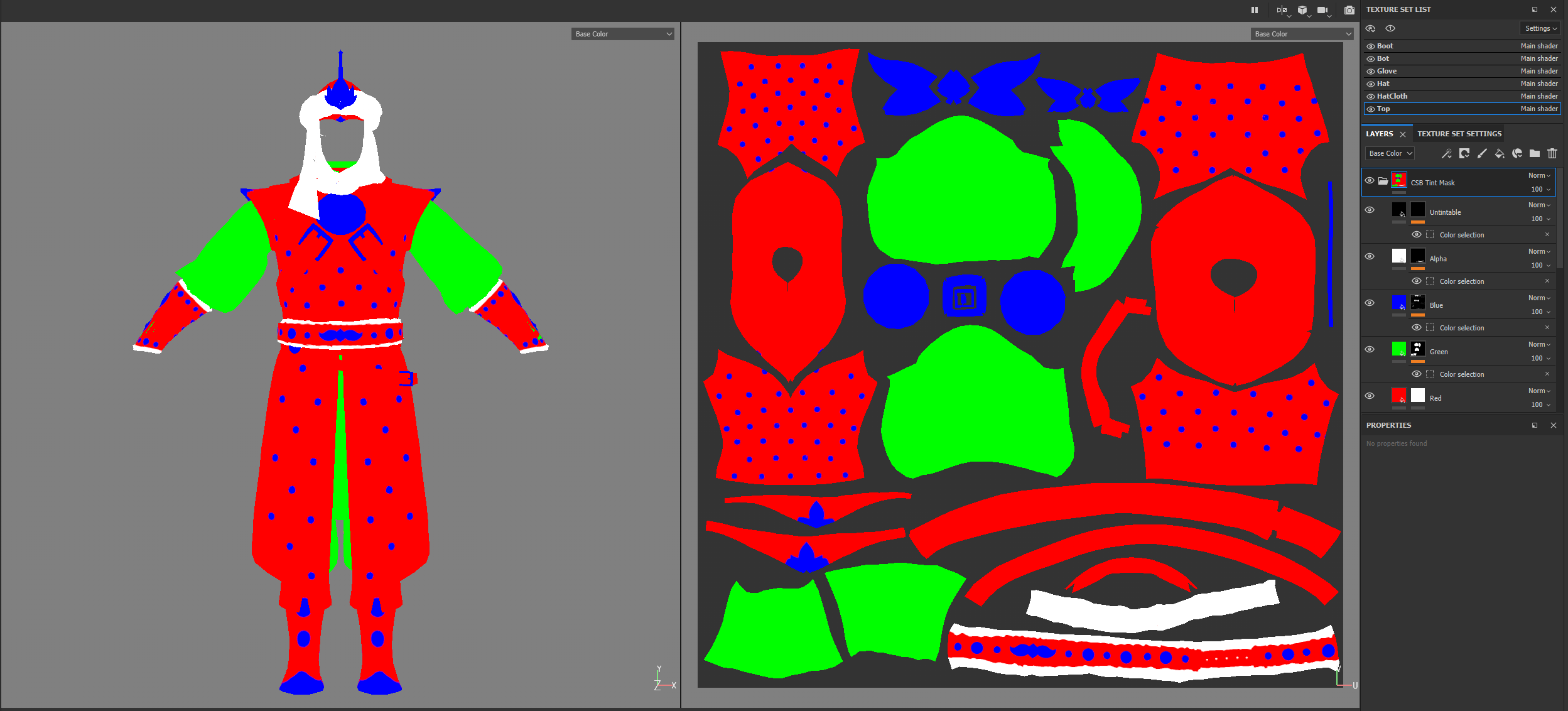This screenshot has height=711, width=1568.
Task: Hide the Green layer
Action: [x=1370, y=349]
